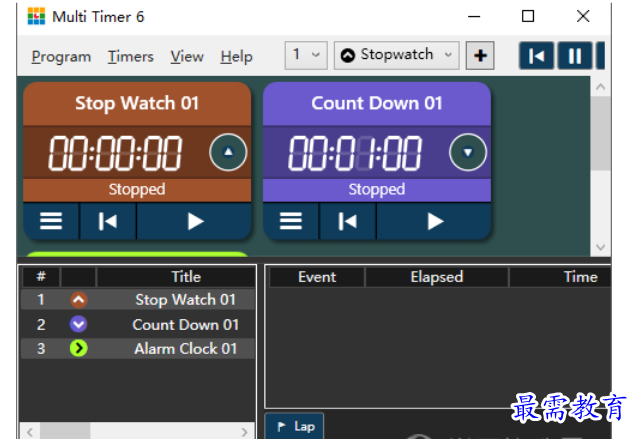Click the green icon in Alarm Clock 01 row
The image size is (635, 439).
(79, 348)
